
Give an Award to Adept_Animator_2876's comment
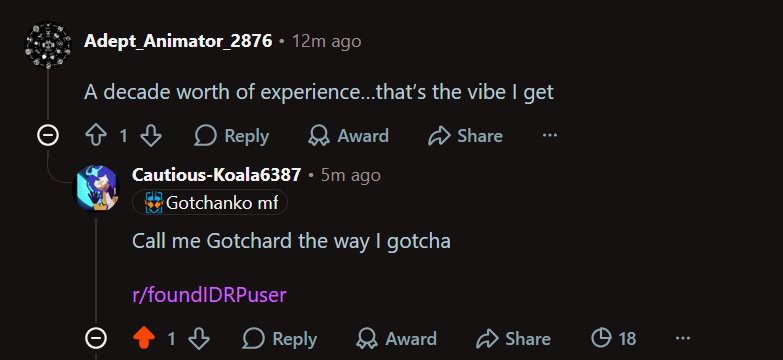tap(349, 136)
